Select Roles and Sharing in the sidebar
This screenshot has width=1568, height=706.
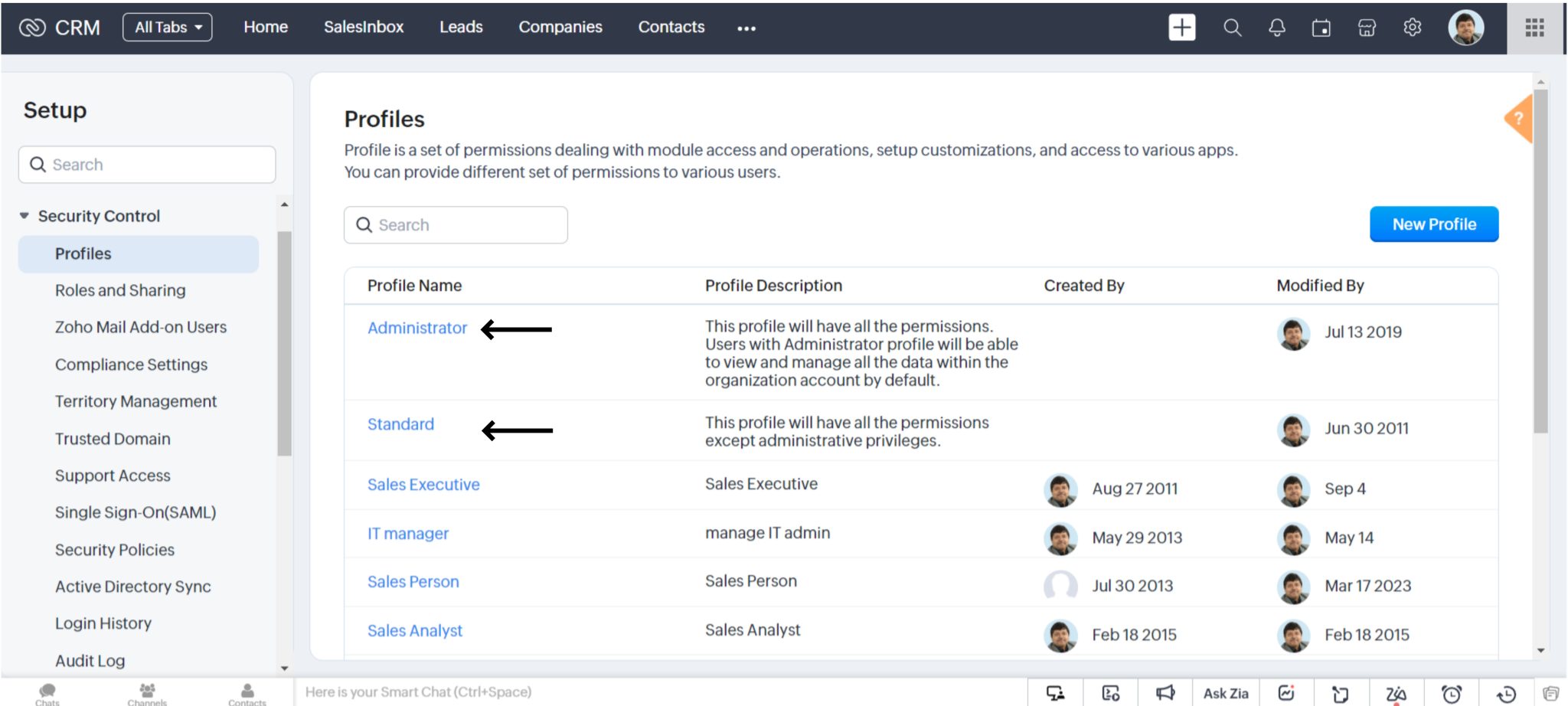pyautogui.click(x=120, y=290)
